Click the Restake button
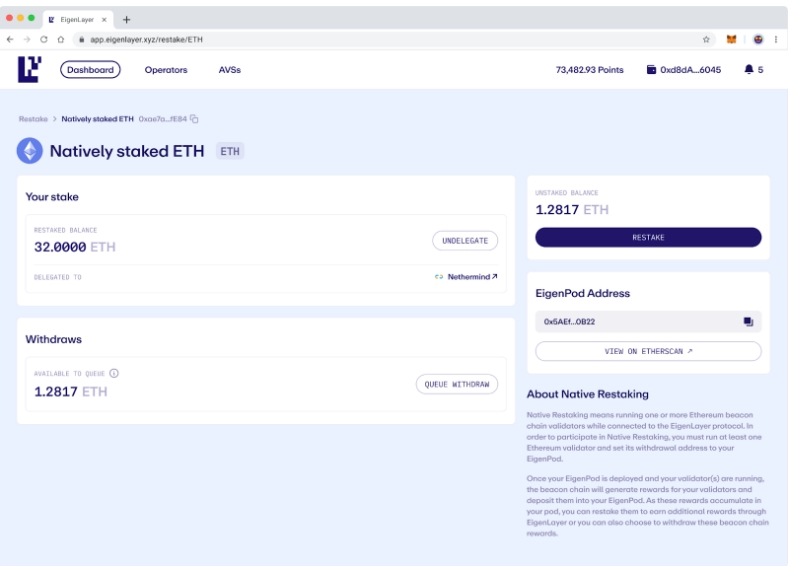The image size is (789, 566). (648, 237)
